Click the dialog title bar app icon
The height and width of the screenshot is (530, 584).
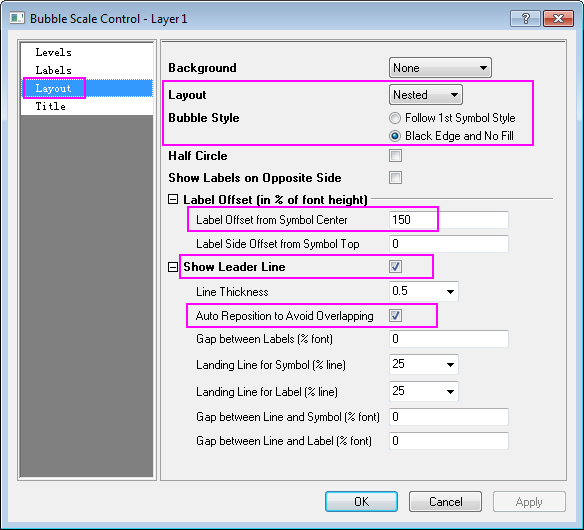tap(17, 18)
